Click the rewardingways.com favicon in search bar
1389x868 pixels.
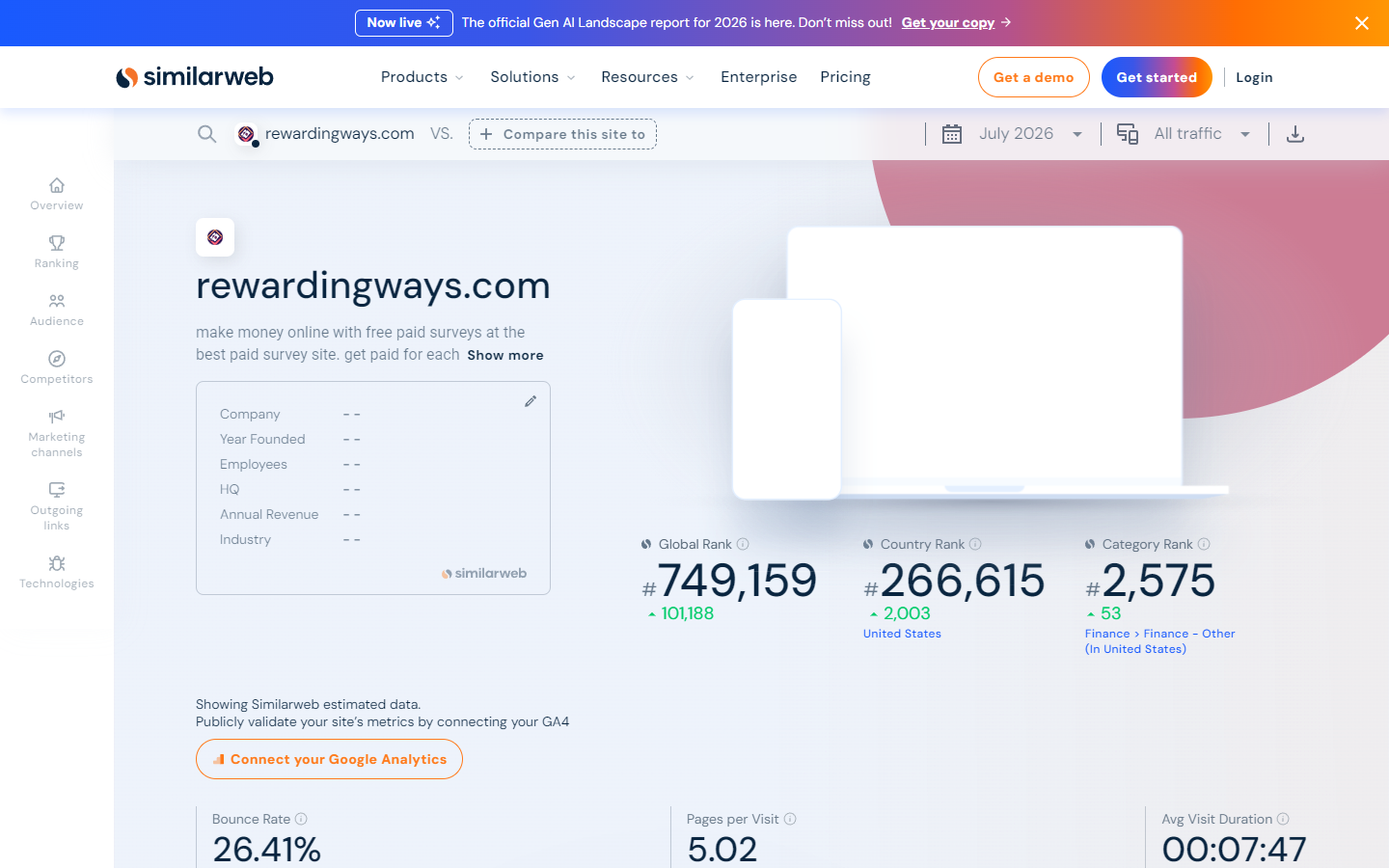tap(247, 134)
